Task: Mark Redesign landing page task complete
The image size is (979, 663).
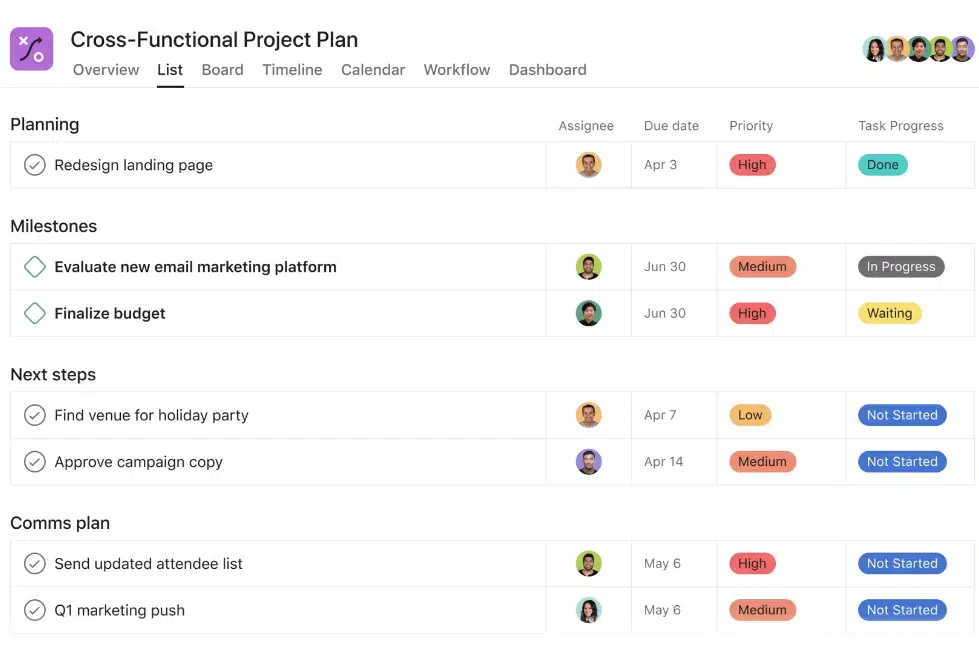Action: 35,165
